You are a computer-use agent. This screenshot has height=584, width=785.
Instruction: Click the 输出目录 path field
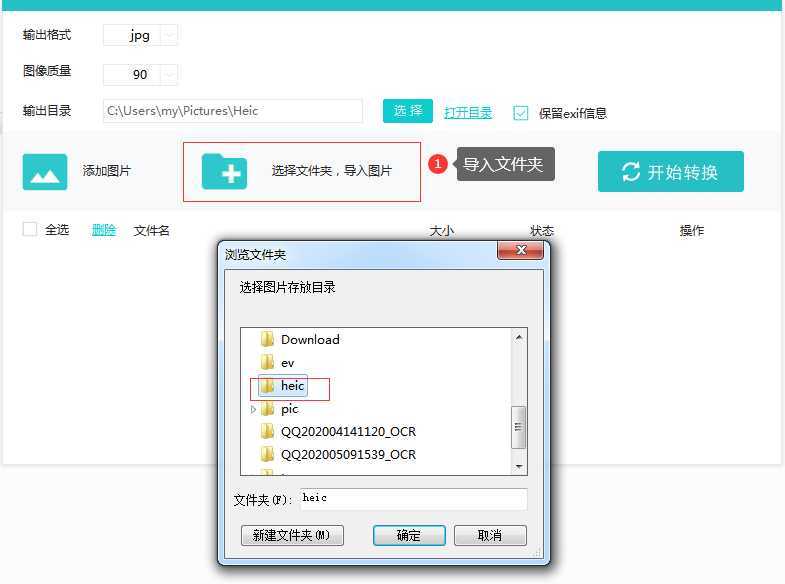pos(233,111)
